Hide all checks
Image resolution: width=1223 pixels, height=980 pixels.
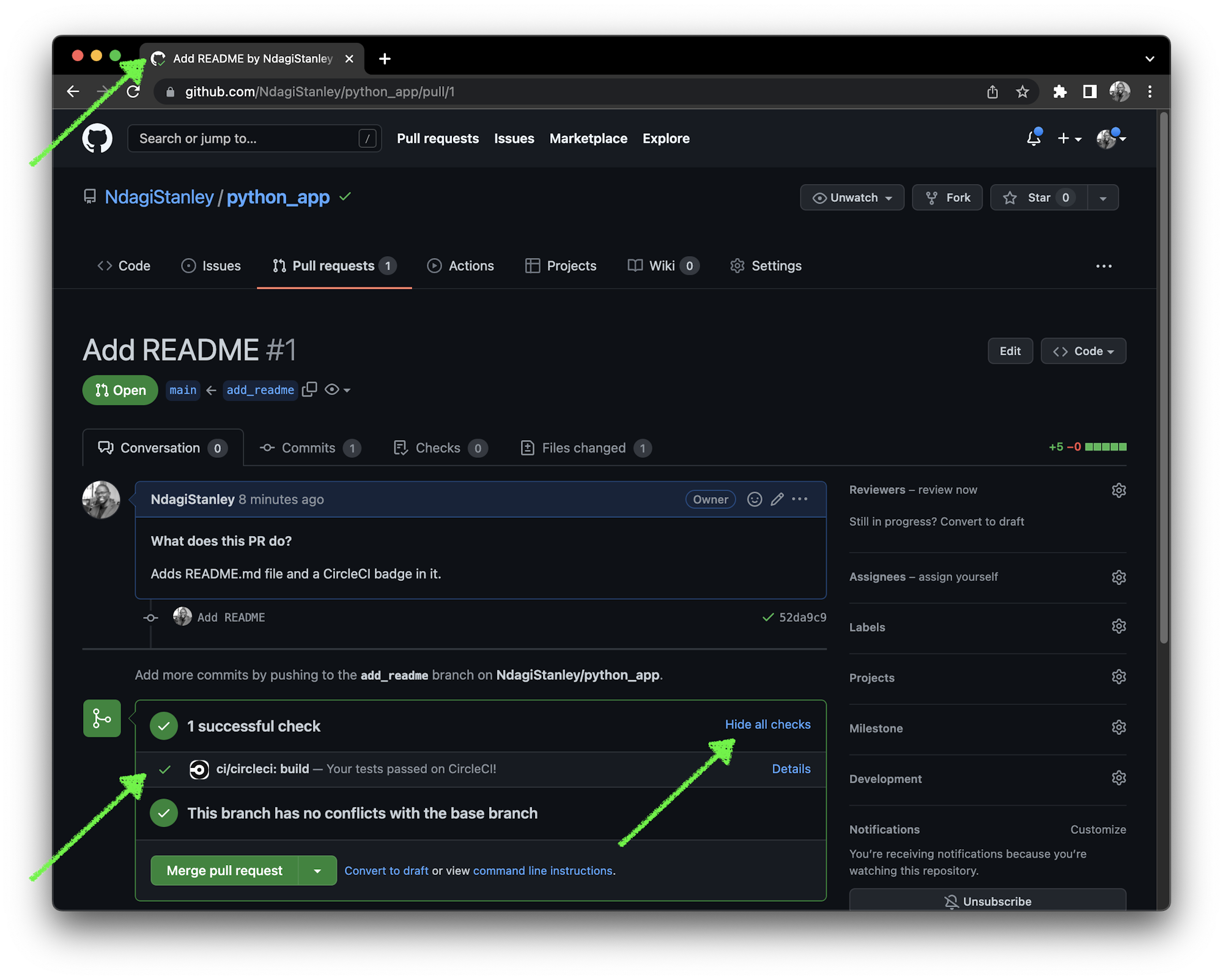coord(767,724)
